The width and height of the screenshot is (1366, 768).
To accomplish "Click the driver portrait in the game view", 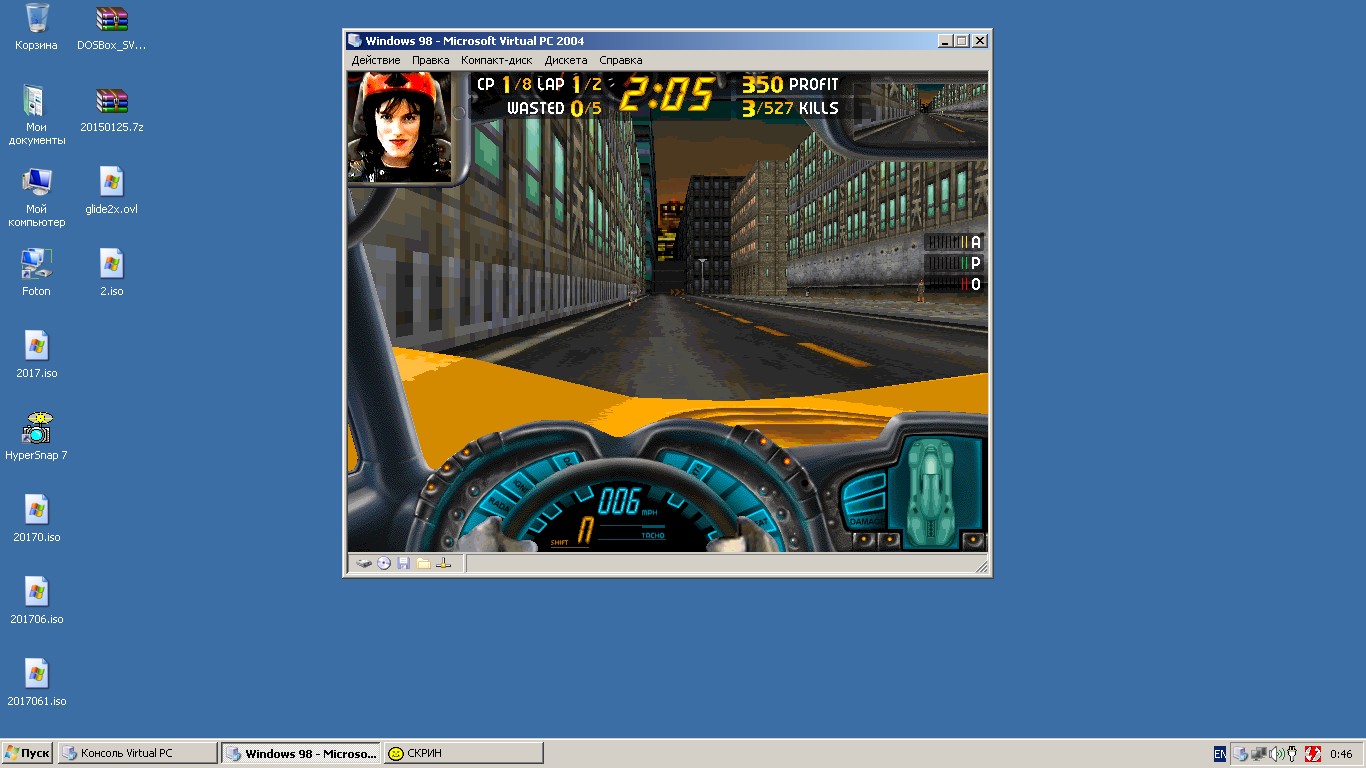I will click(x=400, y=127).
